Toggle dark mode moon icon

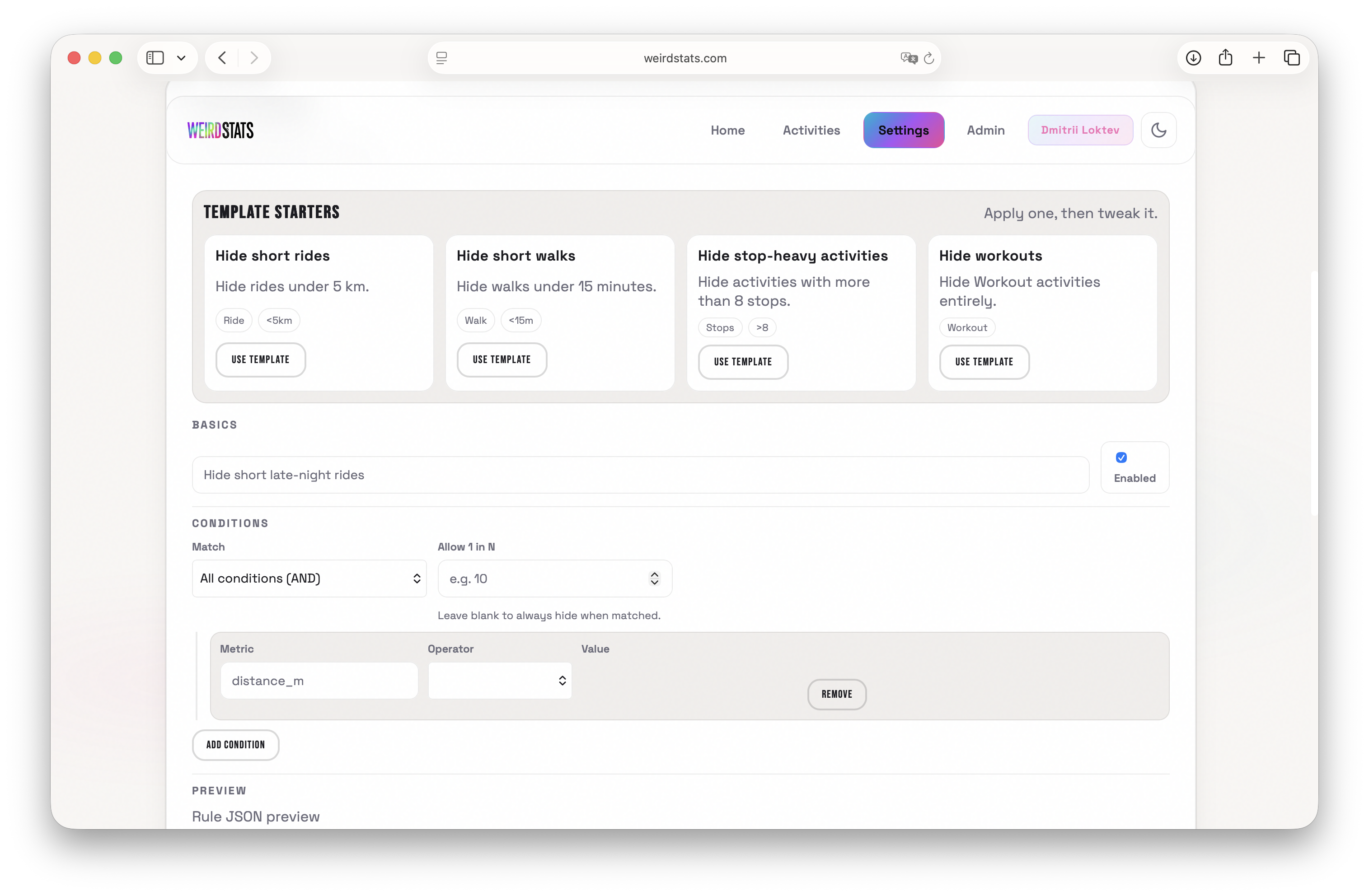click(x=1158, y=130)
